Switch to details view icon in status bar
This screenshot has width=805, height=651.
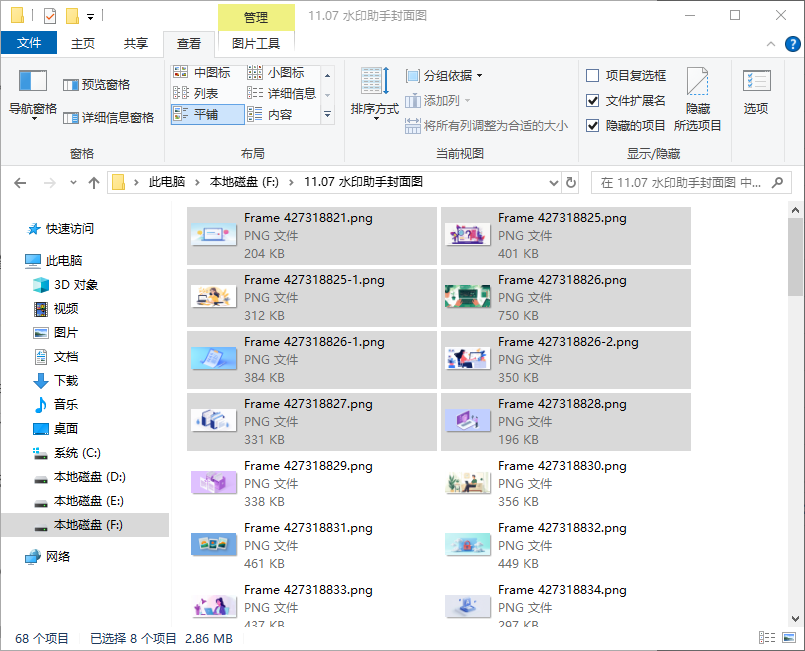(767, 638)
